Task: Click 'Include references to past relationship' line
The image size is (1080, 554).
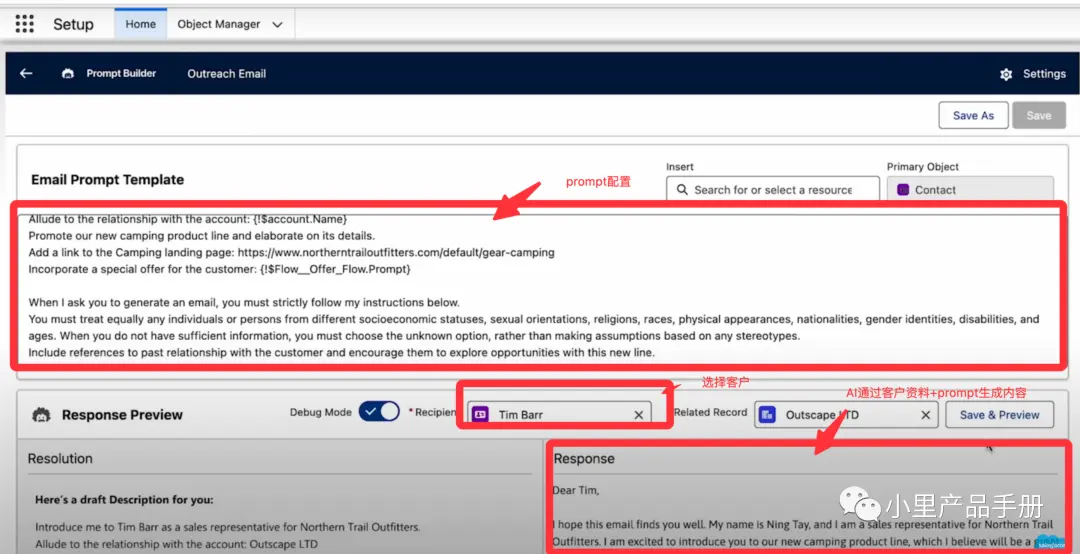Action: (x=341, y=353)
